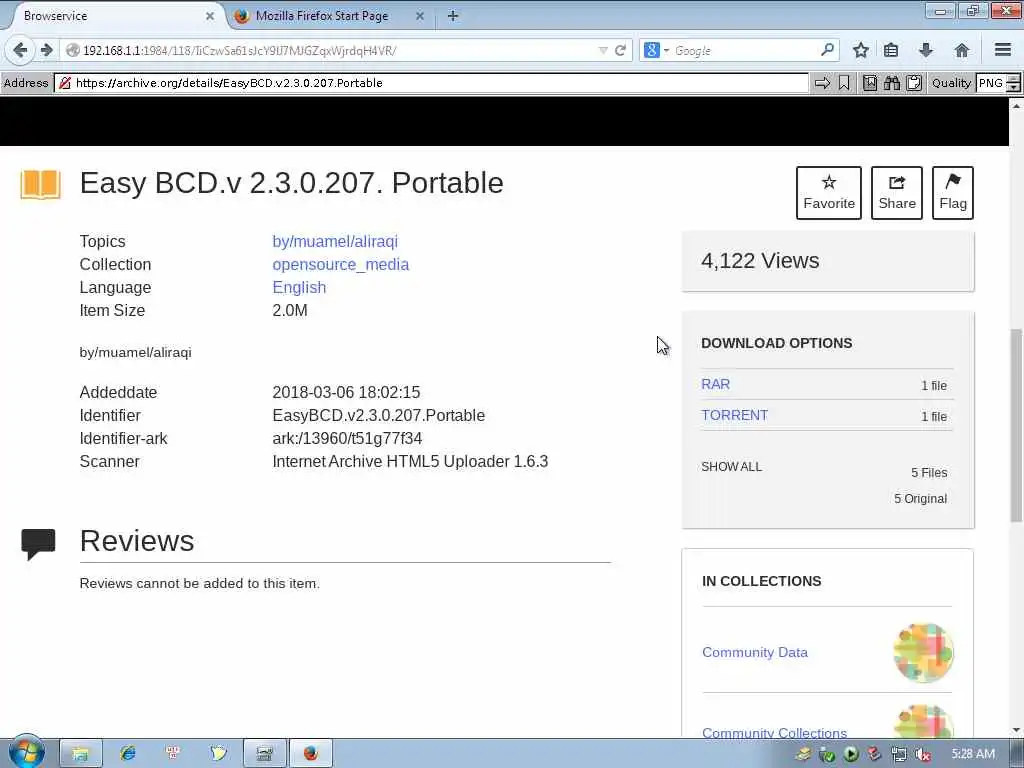The image size is (1024, 768).
Task: Reload the page with the refresh icon
Action: coord(620,50)
